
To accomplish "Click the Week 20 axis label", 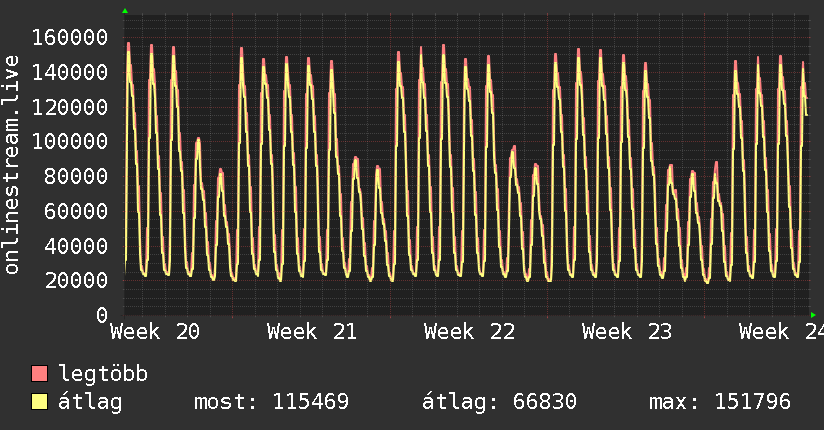I will tap(155, 332).
